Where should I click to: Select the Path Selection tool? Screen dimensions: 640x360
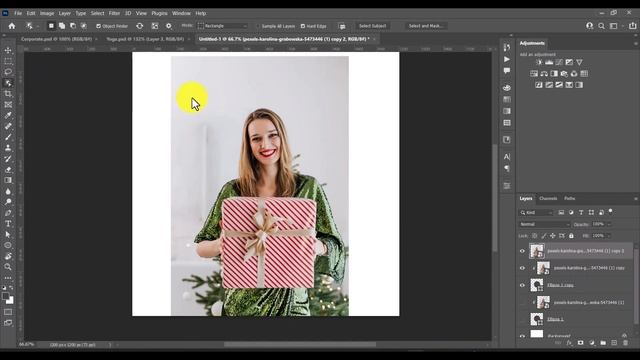[x=8, y=235]
